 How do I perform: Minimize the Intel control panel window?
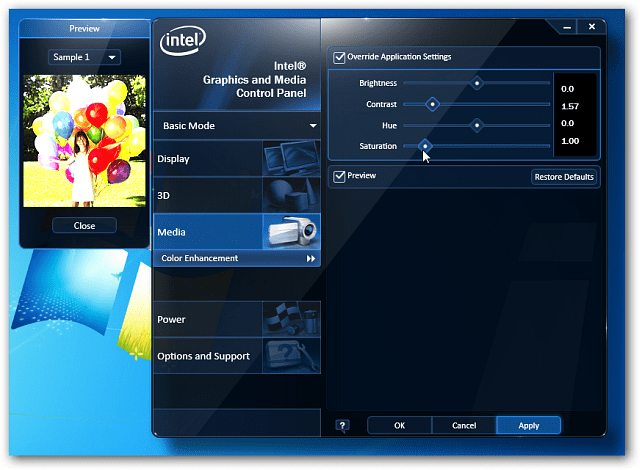tap(567, 27)
